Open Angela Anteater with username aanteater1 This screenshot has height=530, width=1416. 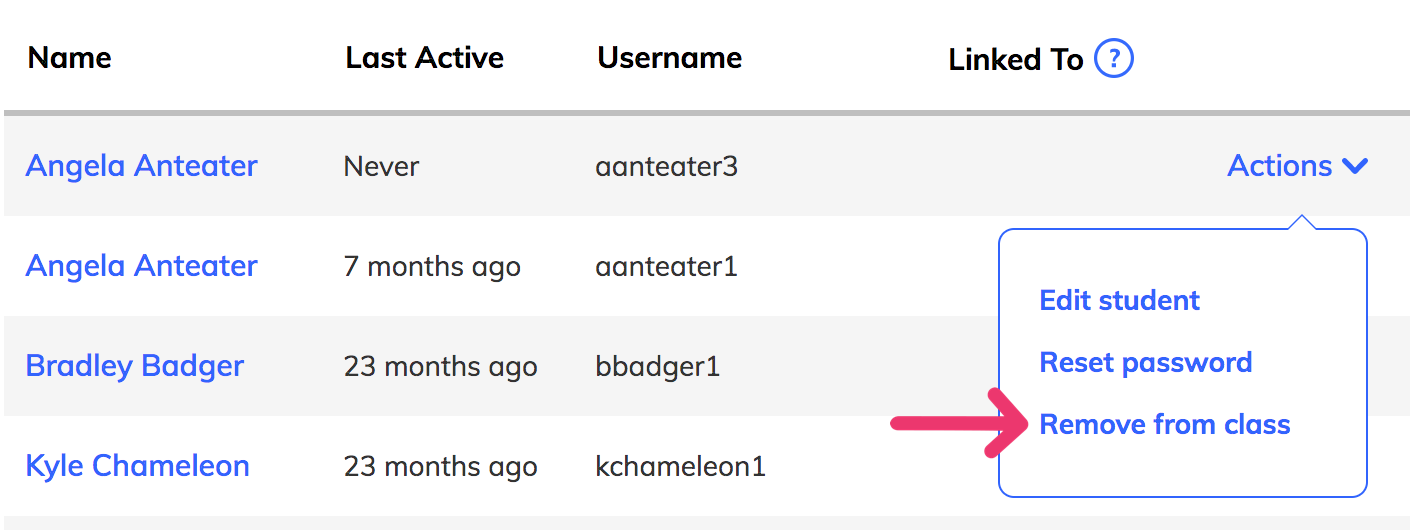142,265
